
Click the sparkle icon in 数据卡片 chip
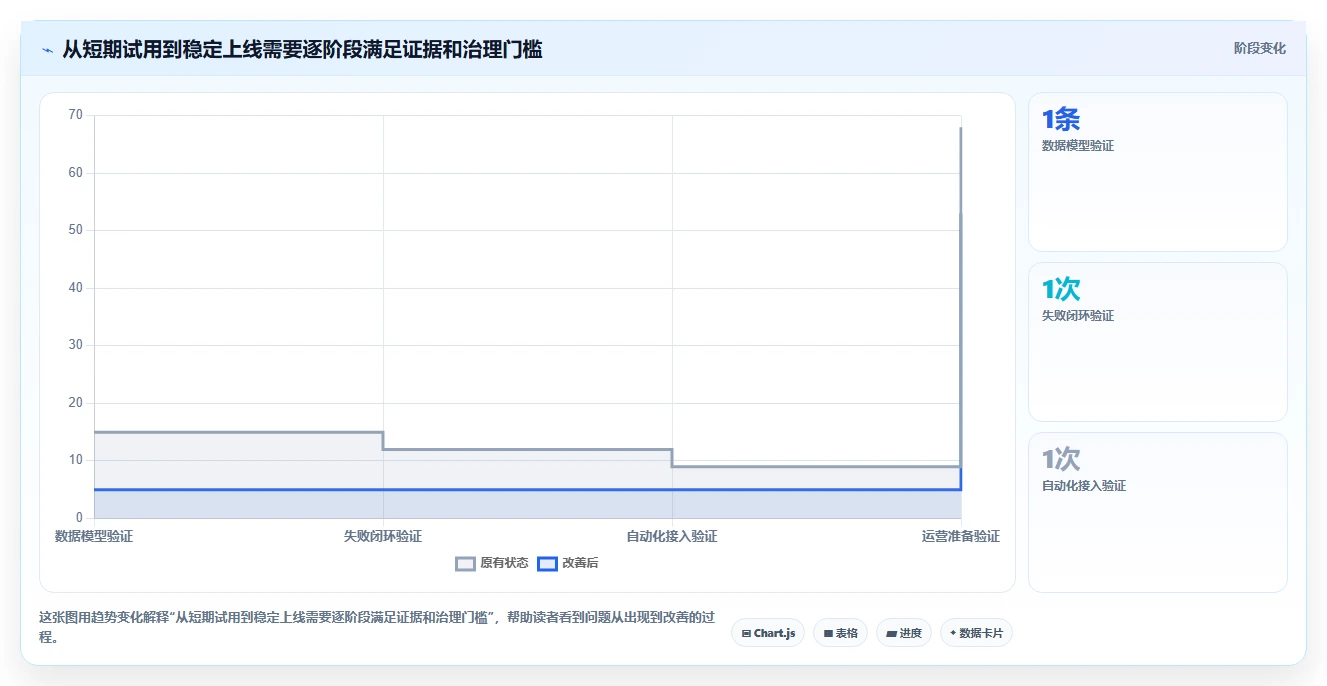(x=953, y=633)
